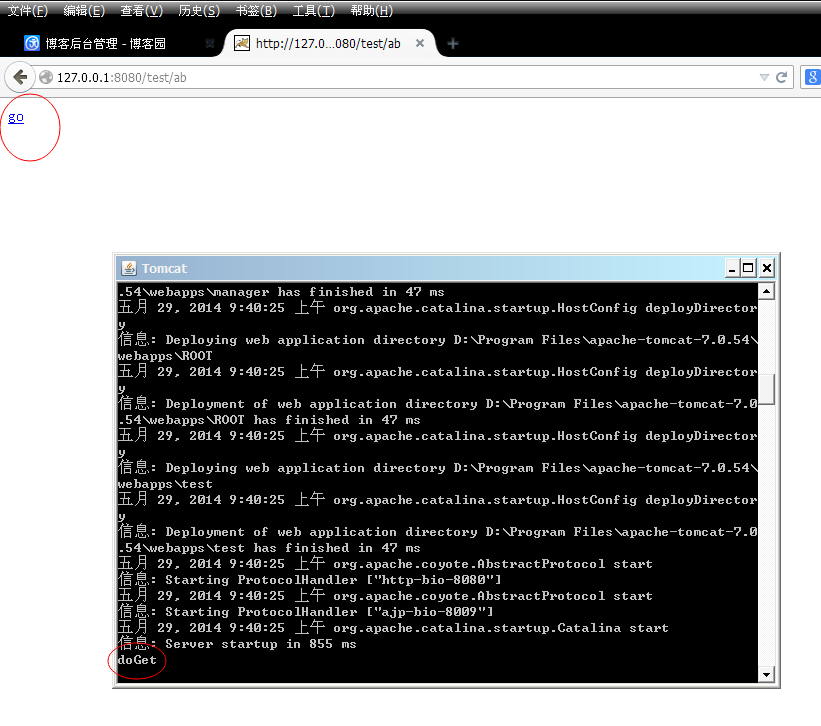821x726 pixels.
Task: Click the Google search engine icon
Action: coord(812,77)
